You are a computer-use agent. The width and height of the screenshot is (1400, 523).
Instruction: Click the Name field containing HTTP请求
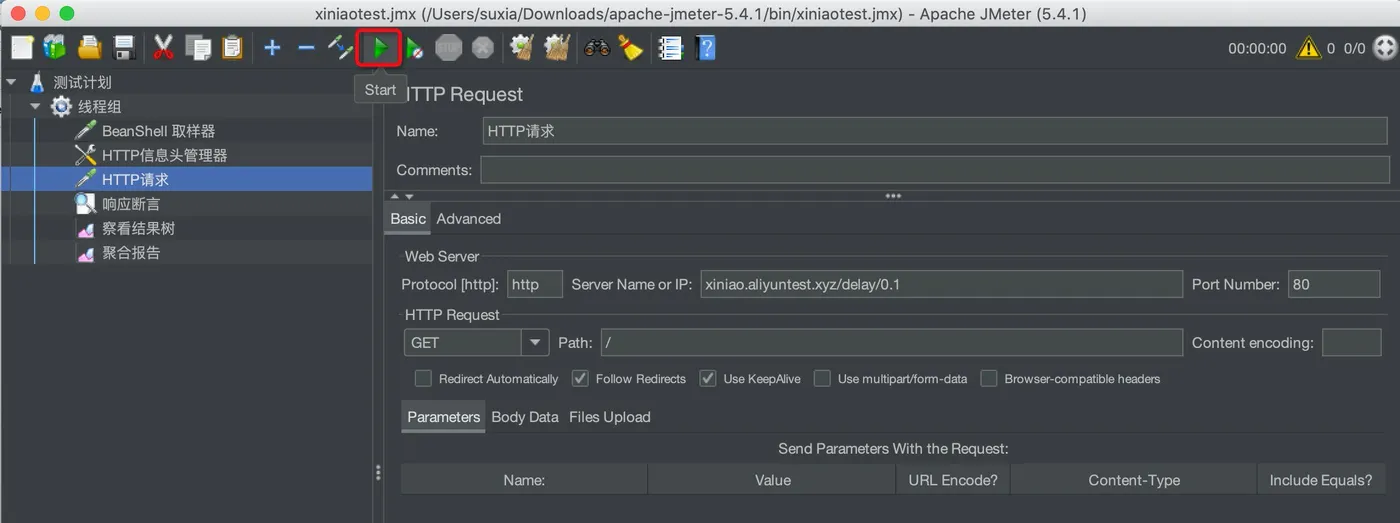pos(935,131)
